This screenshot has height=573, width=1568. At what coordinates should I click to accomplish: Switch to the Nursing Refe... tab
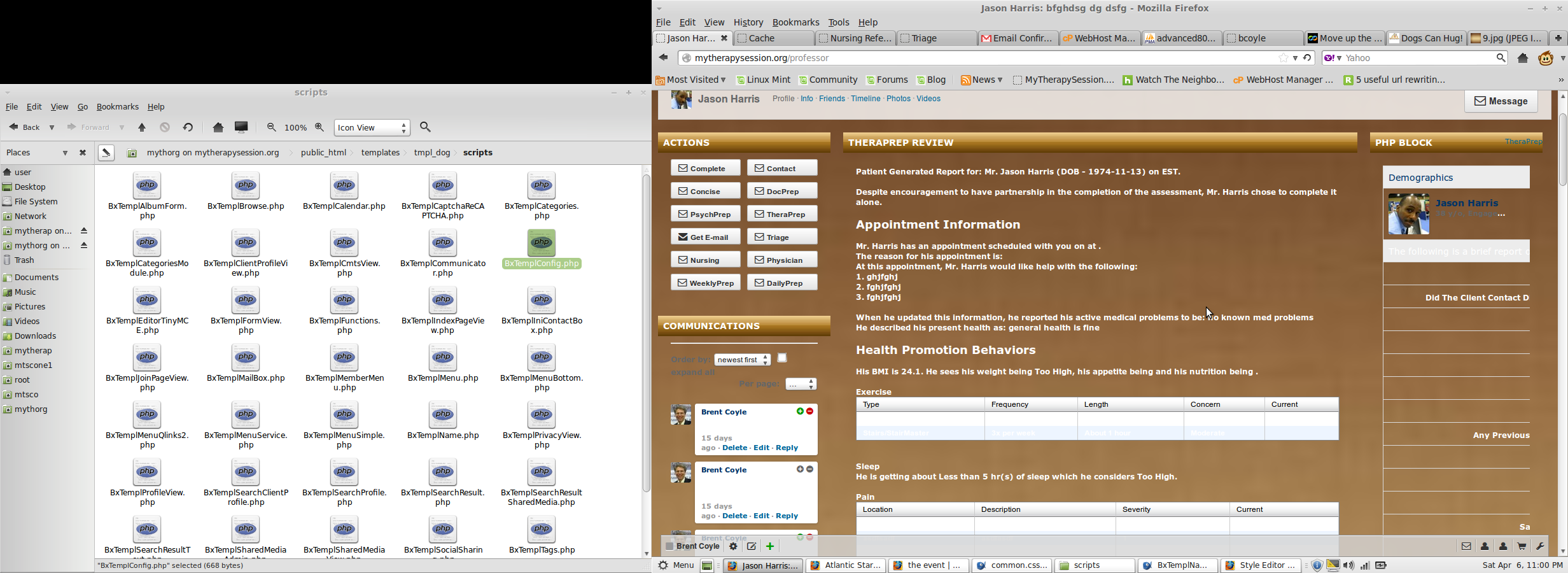coord(855,38)
